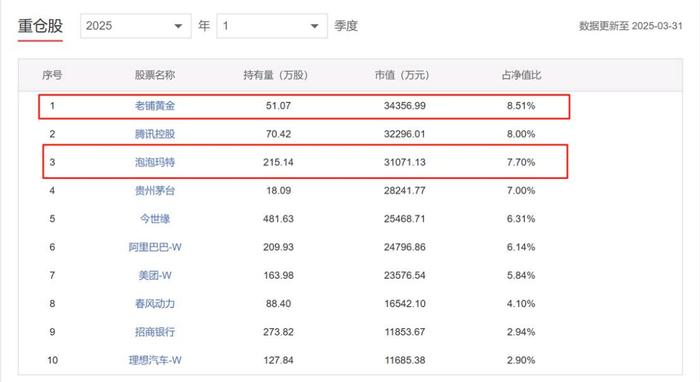Select the 重仓股 tab
Viewport: 700px width, 382px height.
click(40, 26)
